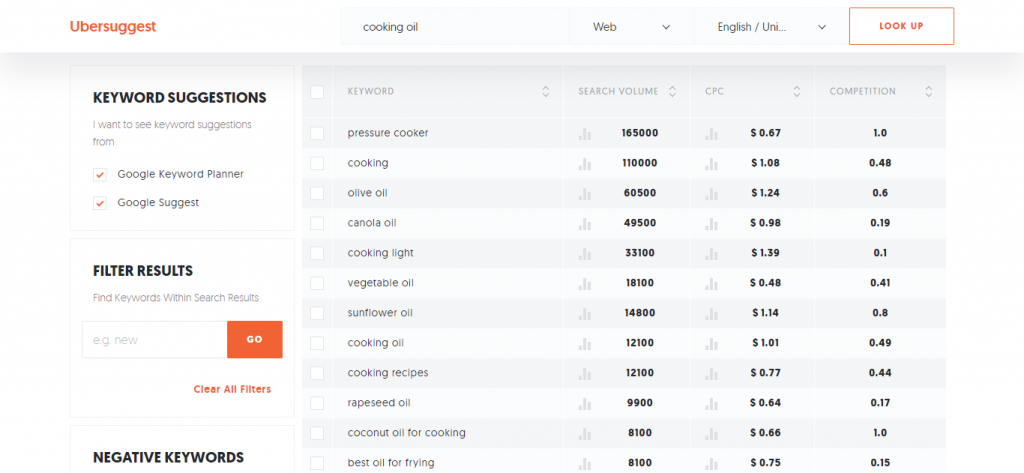Viewport: 1024px width, 473px height.
Task: Click the CPC value $ 1.39
Action: pos(765,253)
